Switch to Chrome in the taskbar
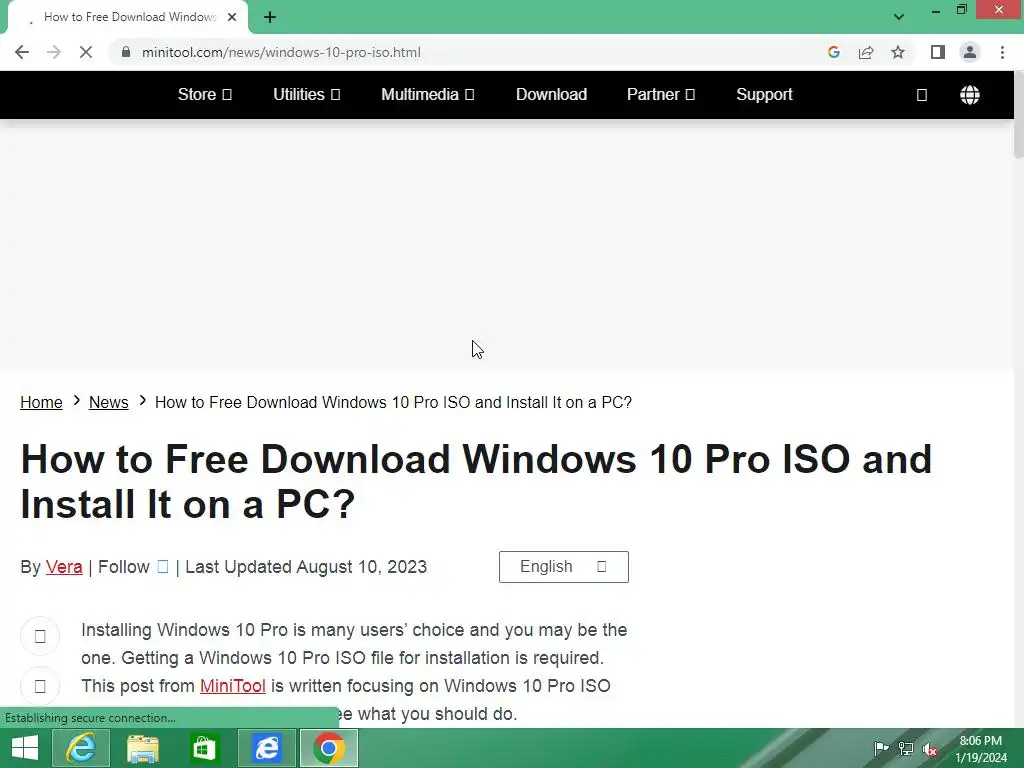This screenshot has height=768, width=1024. coord(328,748)
